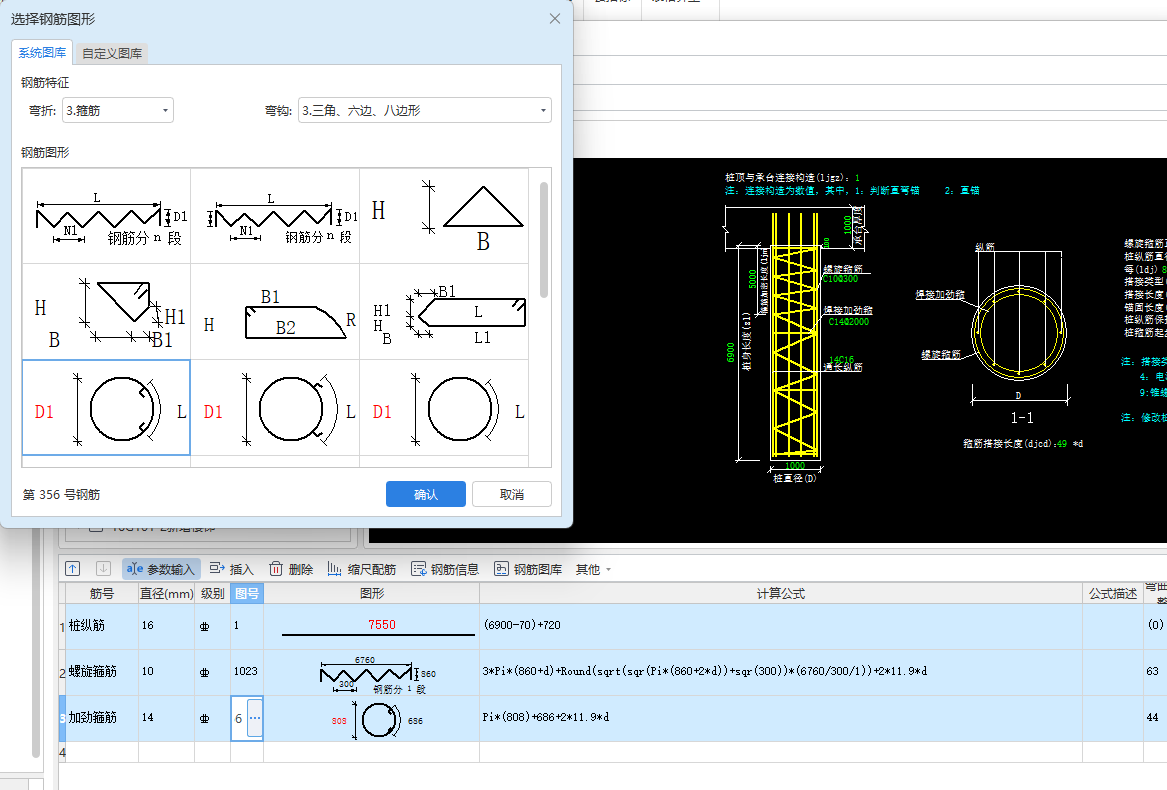Select the rounded shape with B1 B2 R
Image resolution: width=1167 pixels, height=790 pixels.
tap(275, 311)
